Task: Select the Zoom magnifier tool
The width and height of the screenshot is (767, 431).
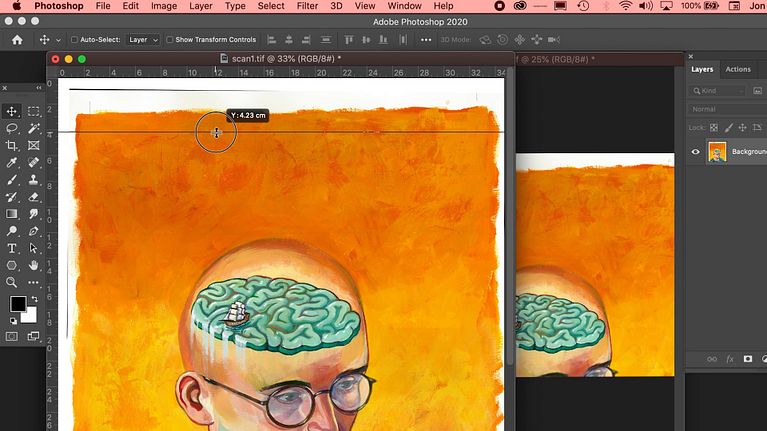Action: coord(12,282)
